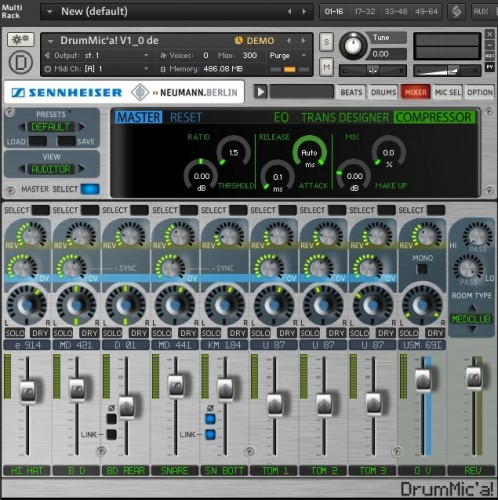
Task: Click the SAVE preset button
Action: pos(66,141)
